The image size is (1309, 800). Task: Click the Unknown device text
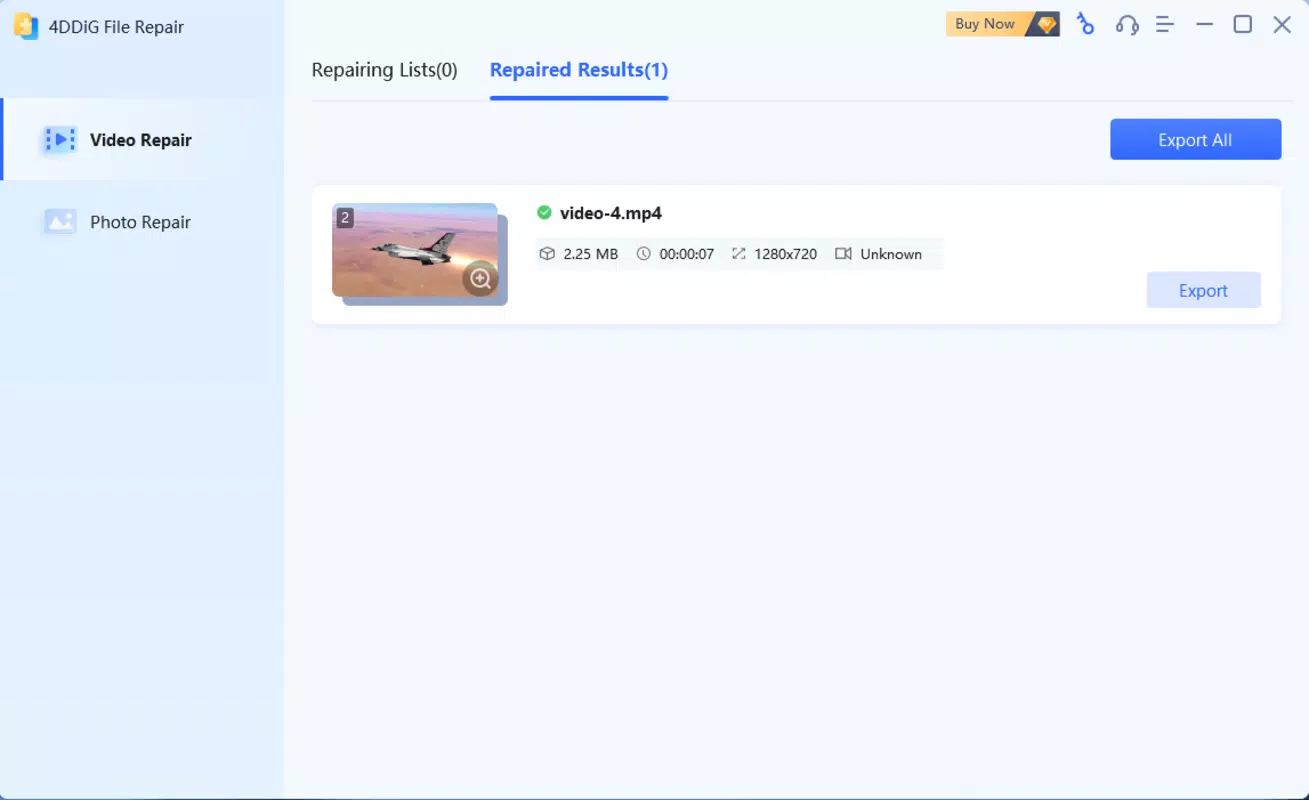[891, 254]
